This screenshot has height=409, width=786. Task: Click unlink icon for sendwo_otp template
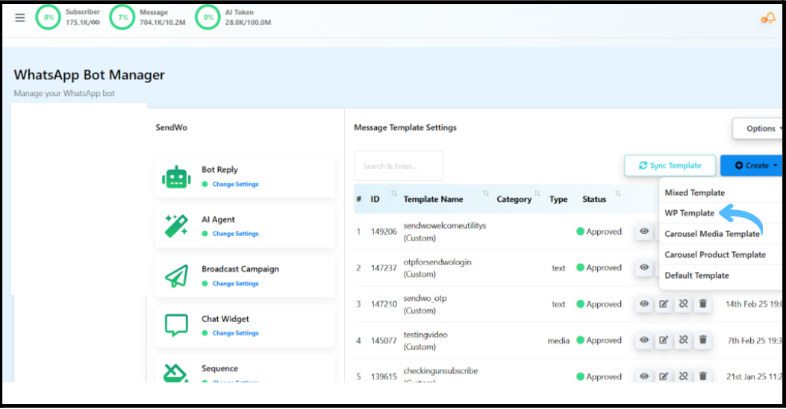click(x=683, y=304)
